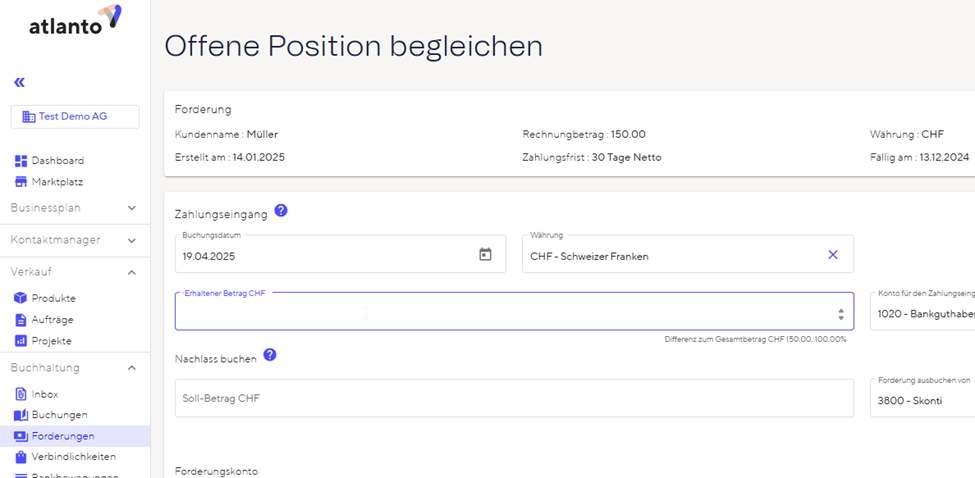Screen dimensions: 975x478
Task: Open the Inbox under Buchhaltung
Action: (x=44, y=394)
